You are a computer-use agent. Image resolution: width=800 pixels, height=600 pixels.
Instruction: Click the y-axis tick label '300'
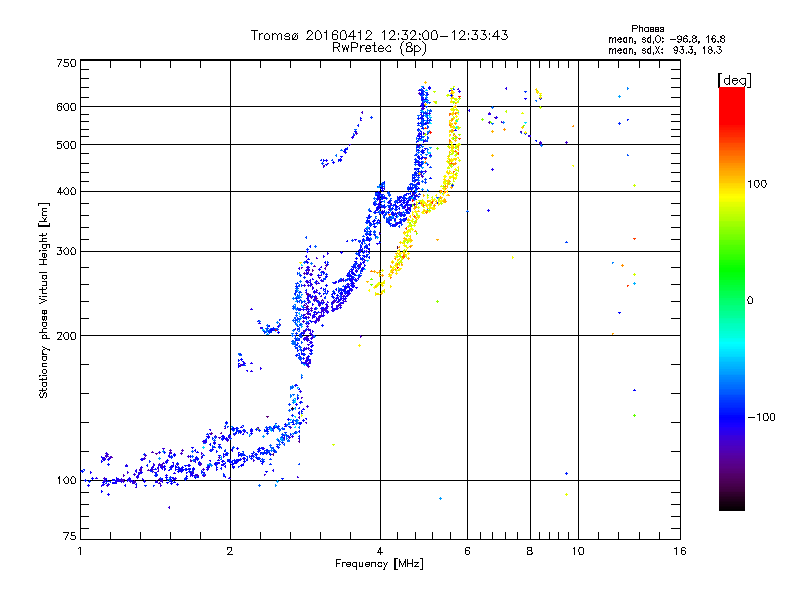[66, 252]
